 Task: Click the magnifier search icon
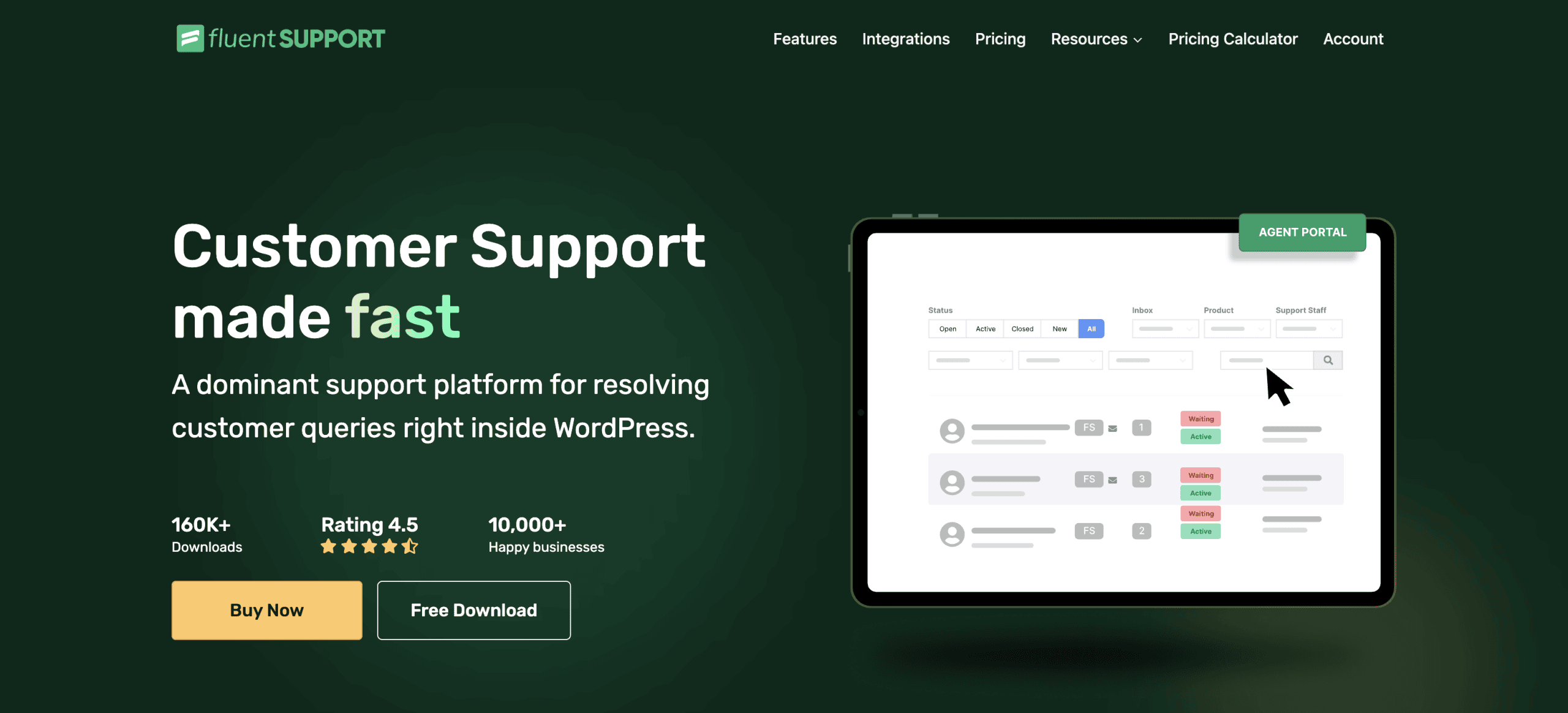click(1328, 360)
